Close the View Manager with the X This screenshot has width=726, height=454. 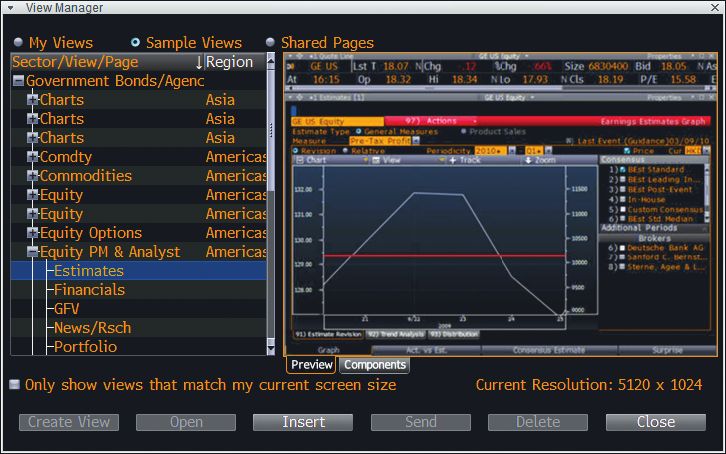(714, 7)
